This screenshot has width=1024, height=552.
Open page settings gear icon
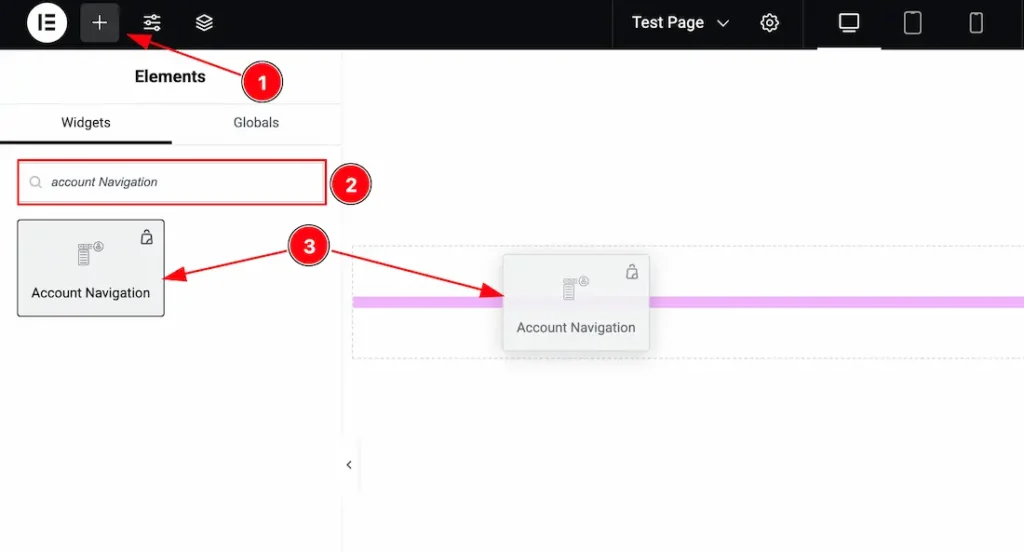[769, 23]
